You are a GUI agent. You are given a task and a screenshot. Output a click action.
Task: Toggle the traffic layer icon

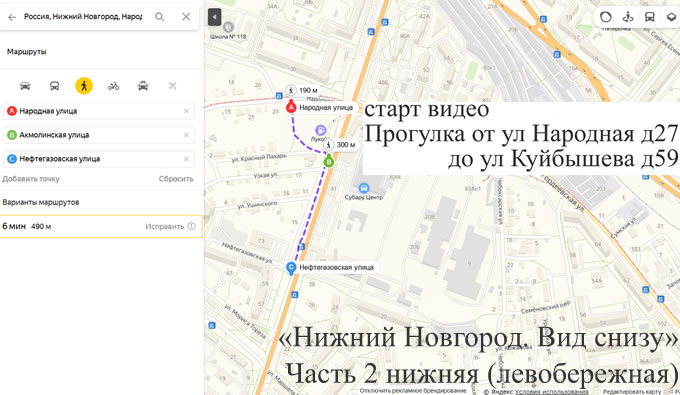pyautogui.click(x=606, y=17)
